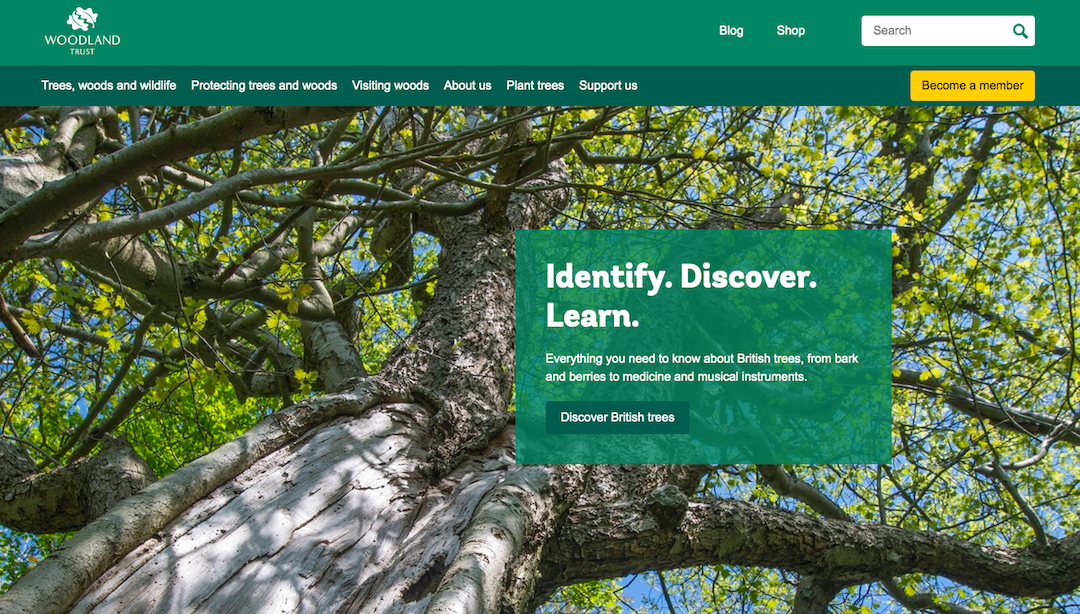Go to the Shop page
Viewport: 1080px width, 614px height.
[790, 31]
